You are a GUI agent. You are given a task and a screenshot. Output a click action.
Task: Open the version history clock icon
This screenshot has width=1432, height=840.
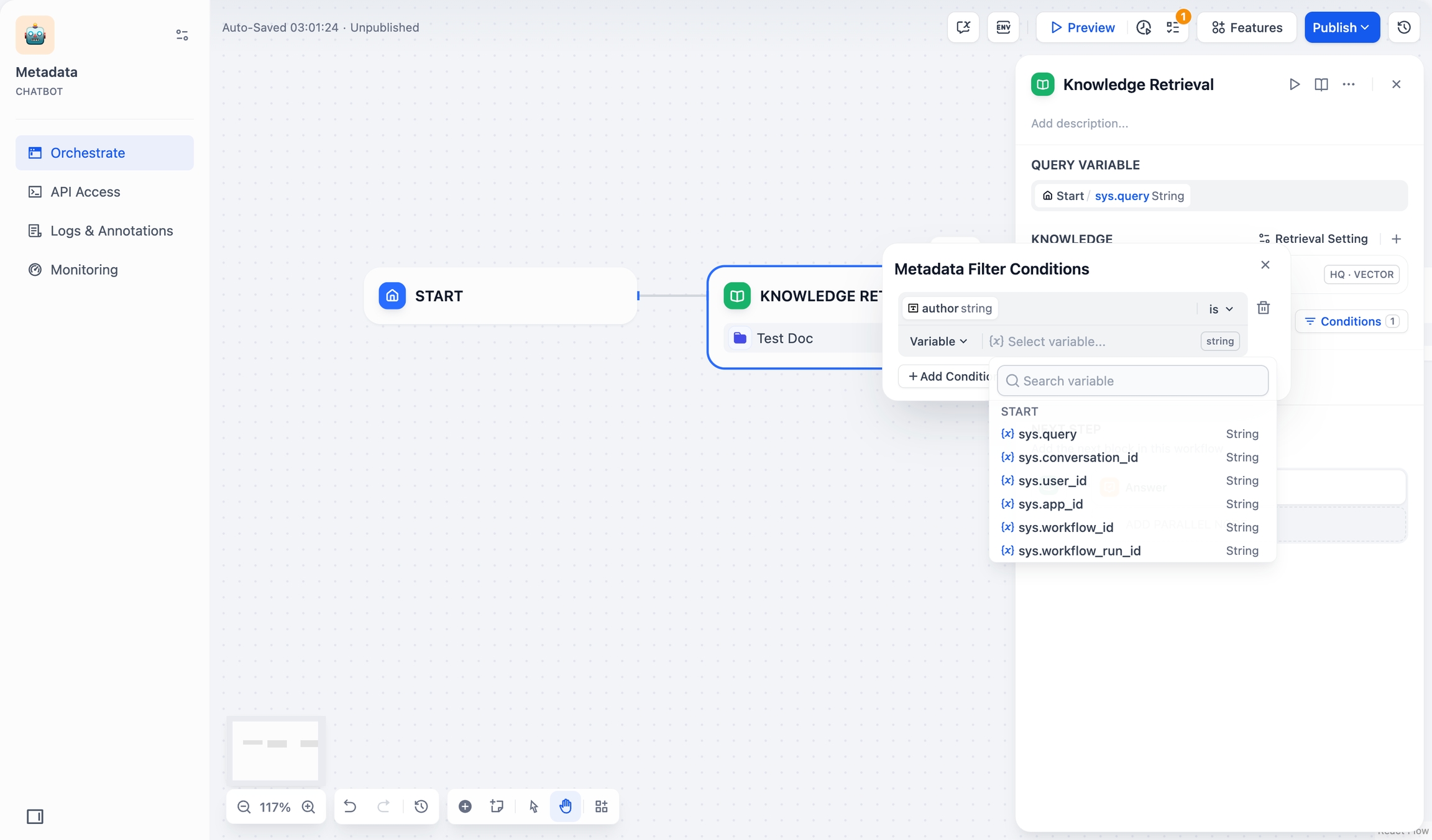click(x=421, y=806)
